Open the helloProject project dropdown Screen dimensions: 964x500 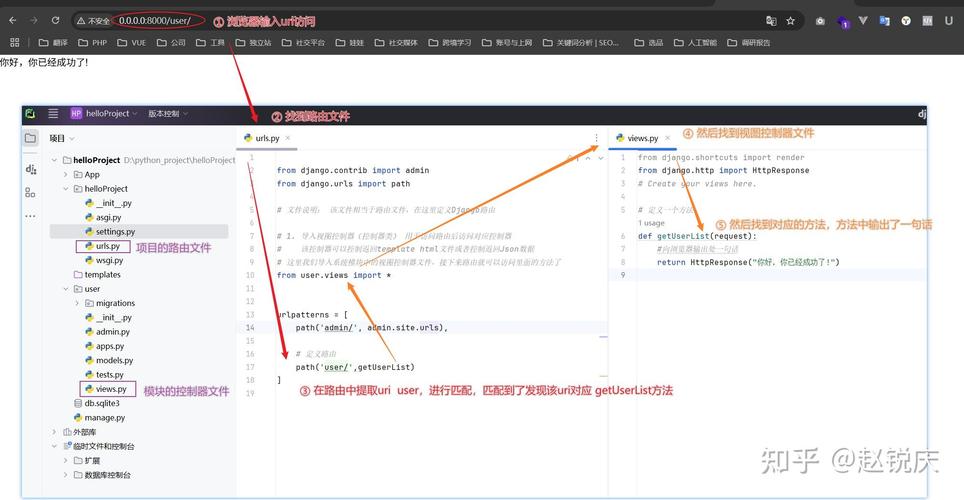103,114
